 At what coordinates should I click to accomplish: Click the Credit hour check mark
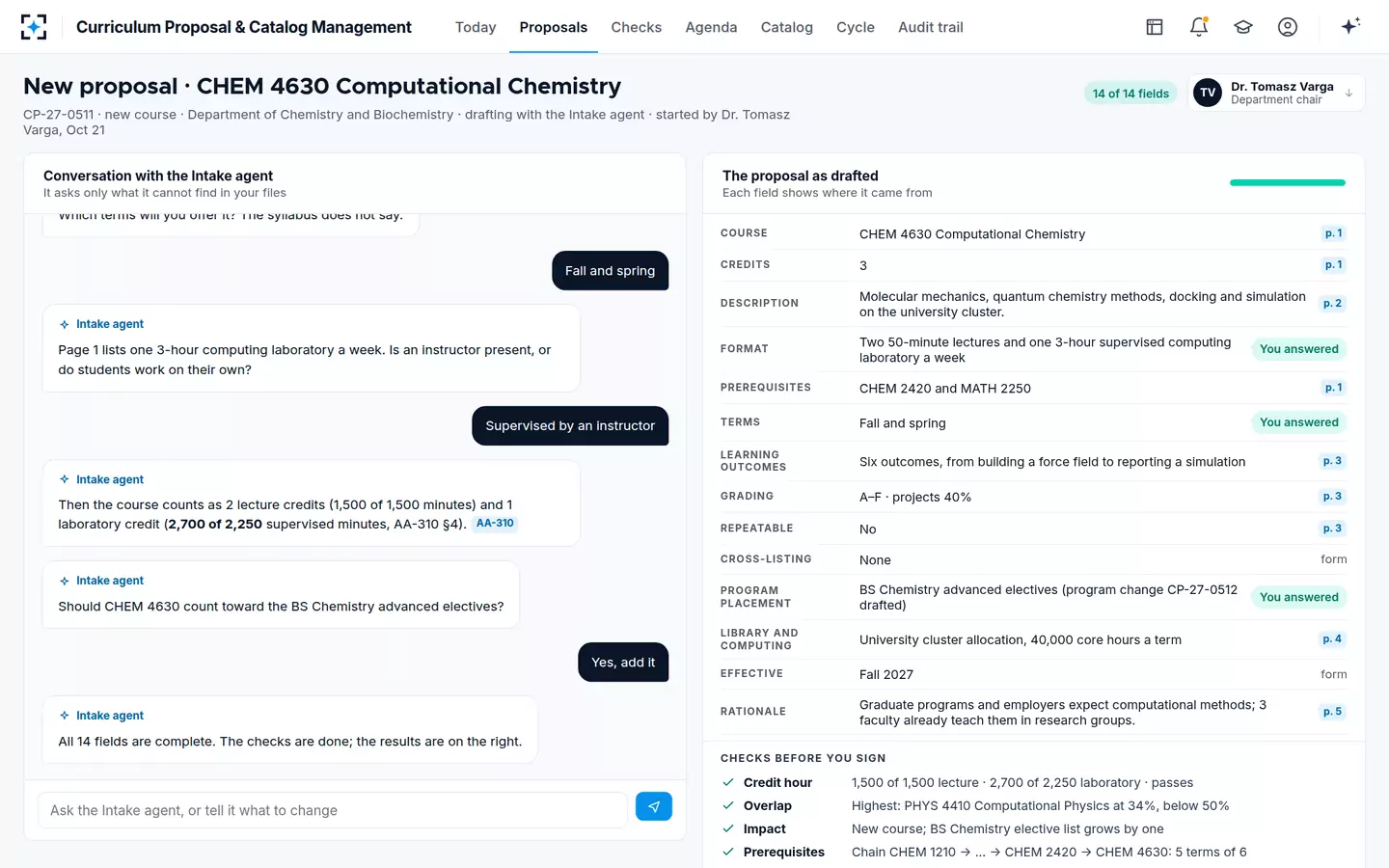tap(728, 782)
